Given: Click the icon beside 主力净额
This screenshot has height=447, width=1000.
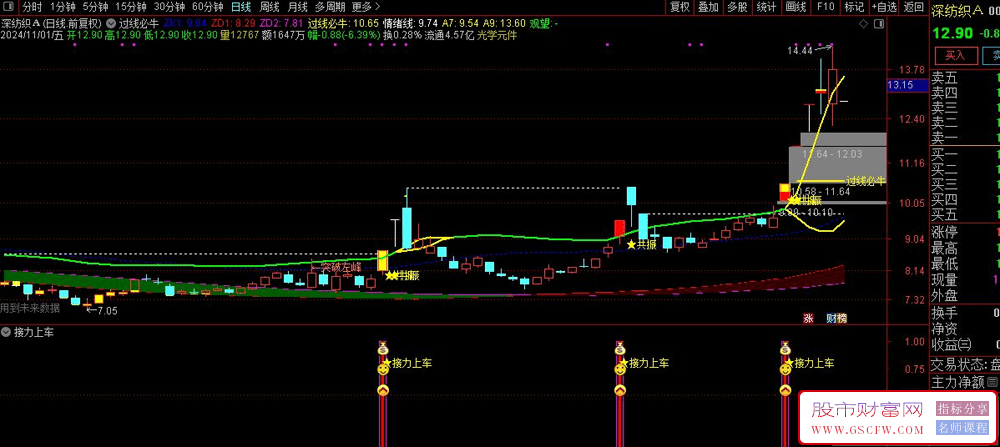Looking at the screenshot, I should [x=992, y=383].
